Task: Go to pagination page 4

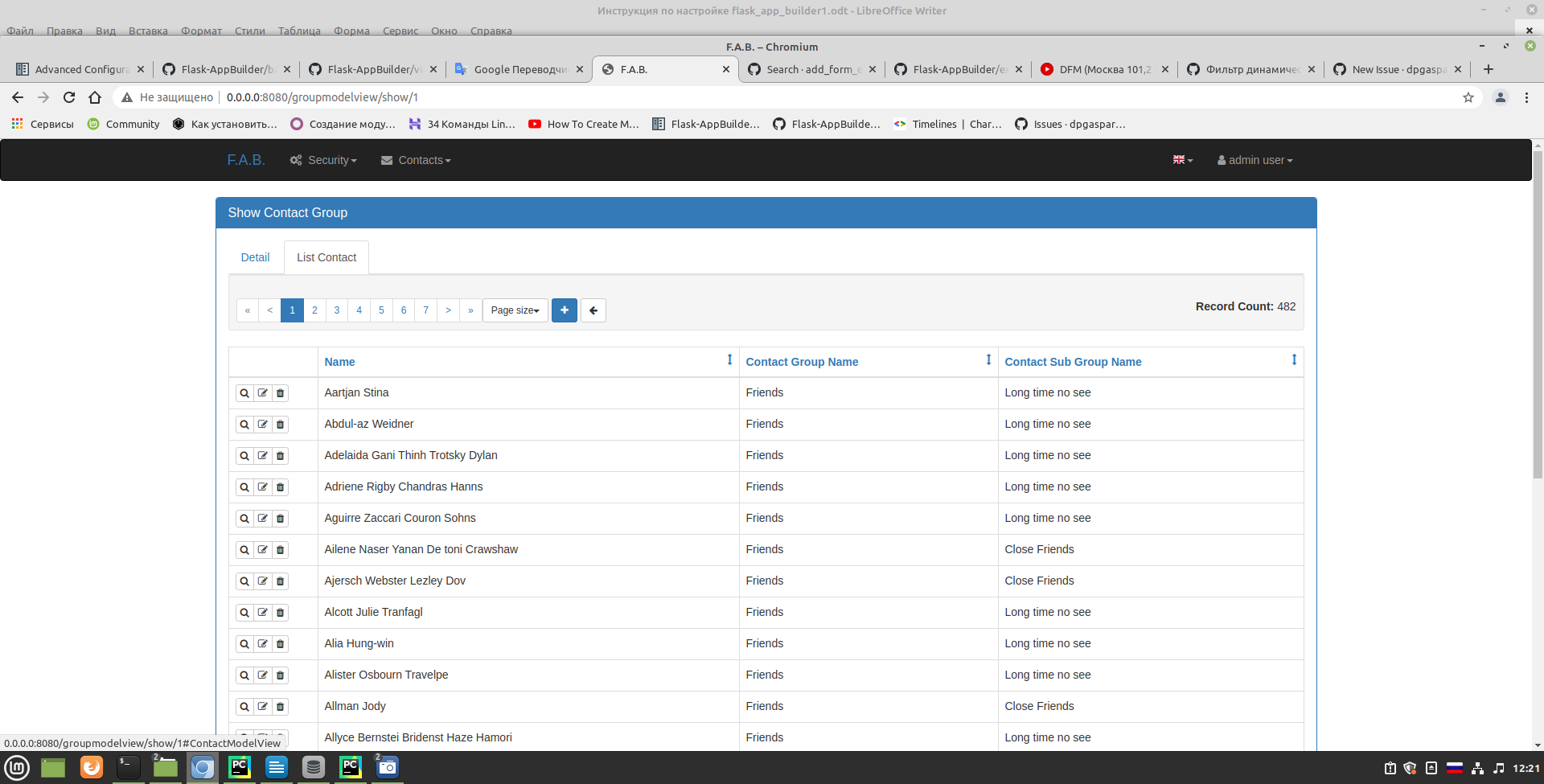Action: (x=359, y=310)
